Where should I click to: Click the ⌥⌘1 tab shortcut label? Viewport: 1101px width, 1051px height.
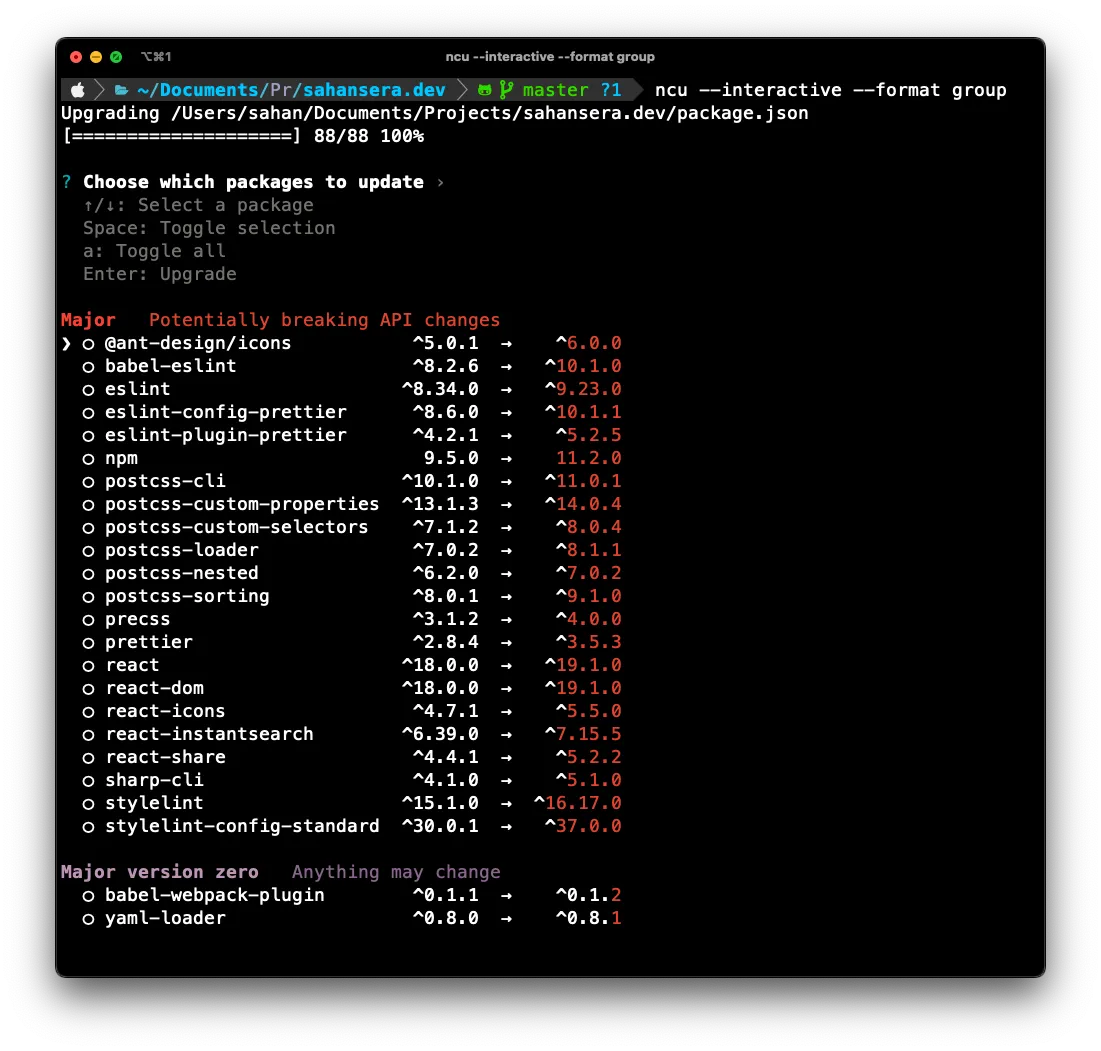click(156, 57)
